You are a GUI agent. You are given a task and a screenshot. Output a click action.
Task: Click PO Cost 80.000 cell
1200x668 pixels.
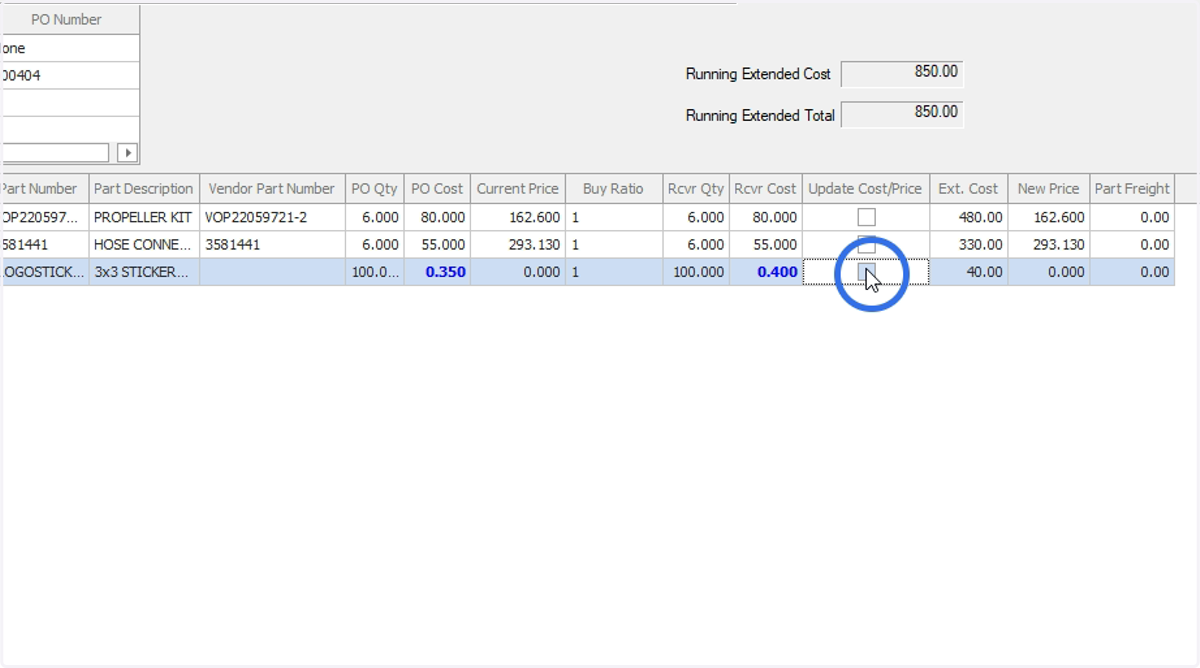pyautogui.click(x=437, y=217)
